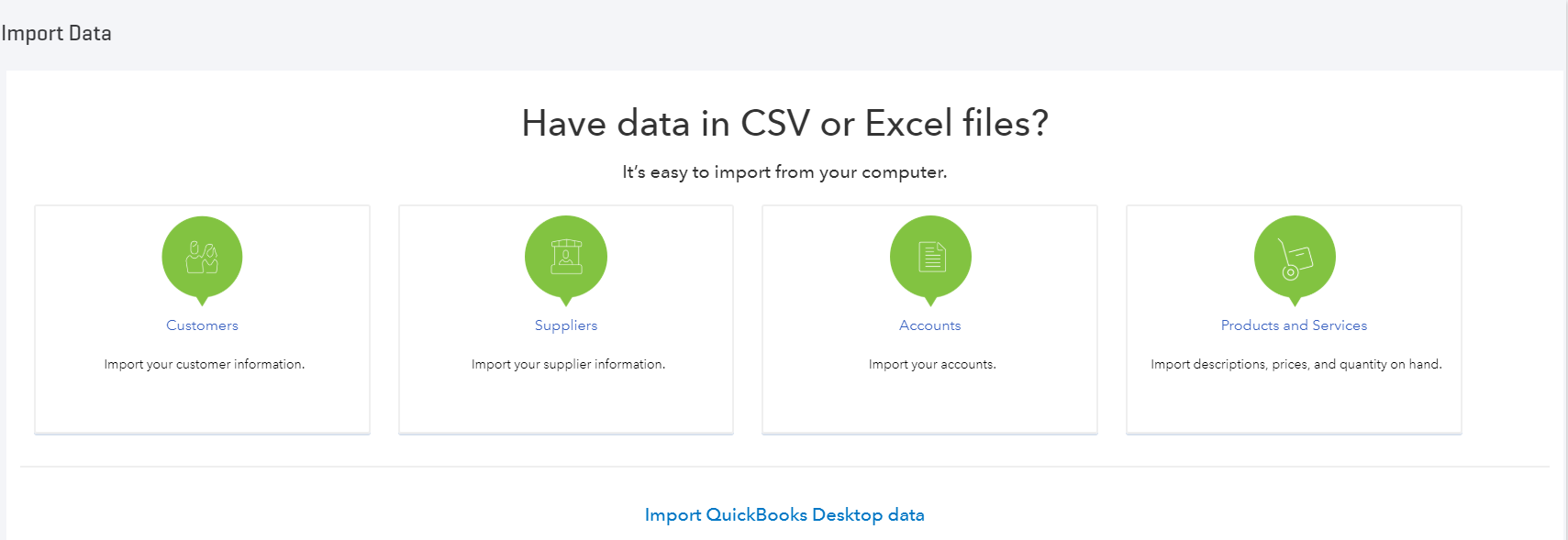1568x540 pixels.
Task: Open the Accounts import link
Action: point(930,325)
